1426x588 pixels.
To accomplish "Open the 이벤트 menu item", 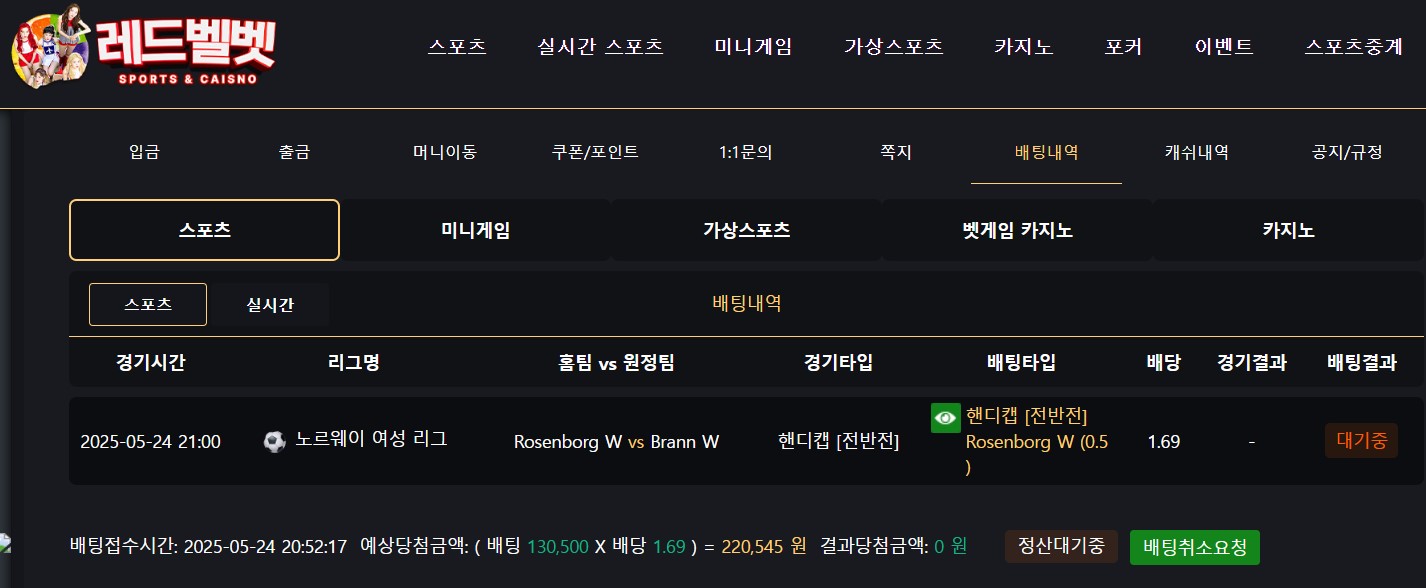I will 1224,46.
